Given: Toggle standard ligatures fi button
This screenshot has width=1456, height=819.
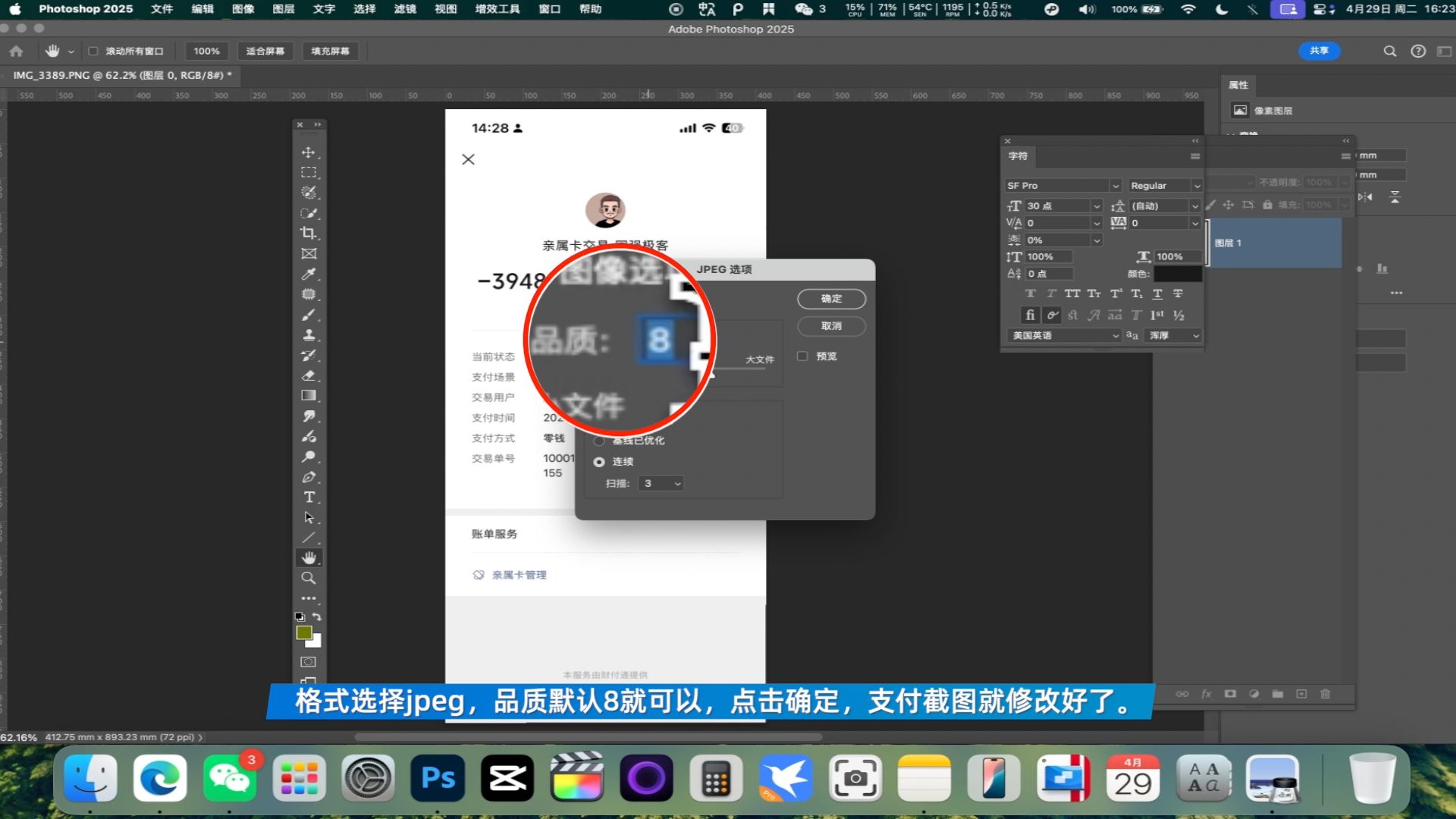Looking at the screenshot, I should click(x=1030, y=315).
